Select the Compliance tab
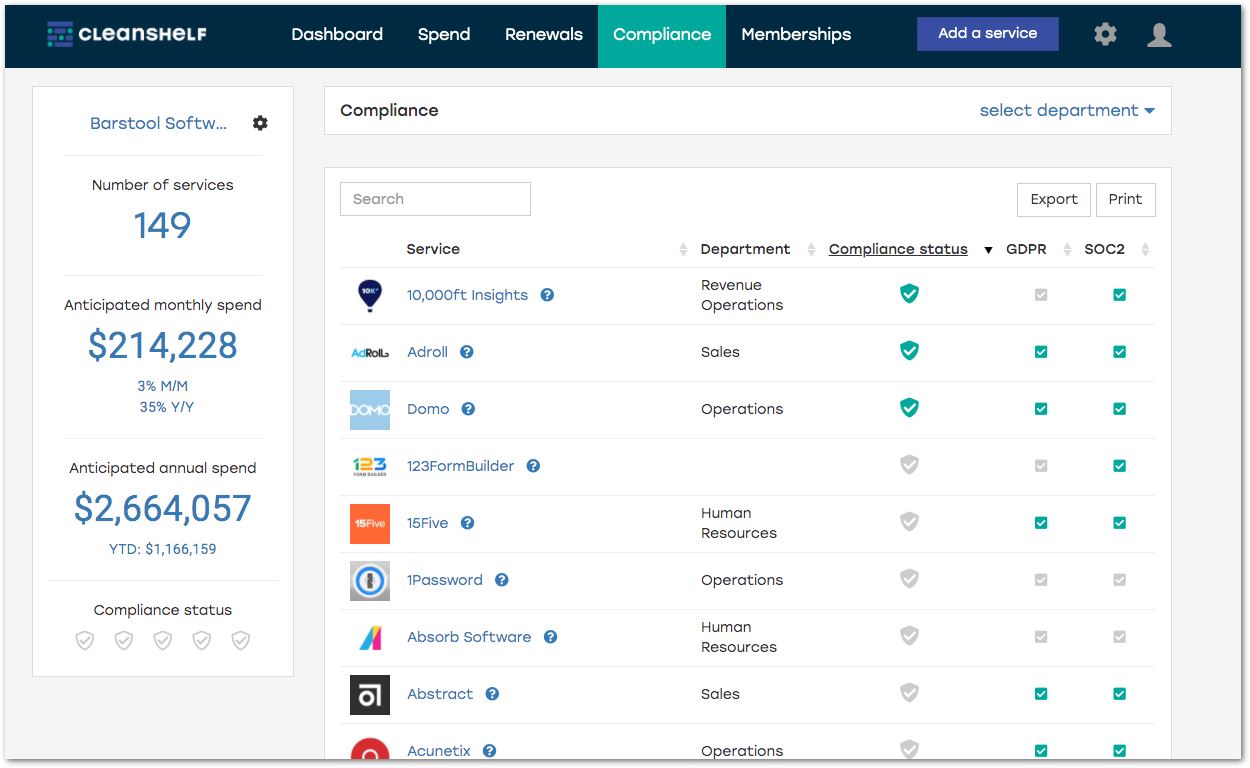Screen dimensions: 1250x768 [x=662, y=34]
